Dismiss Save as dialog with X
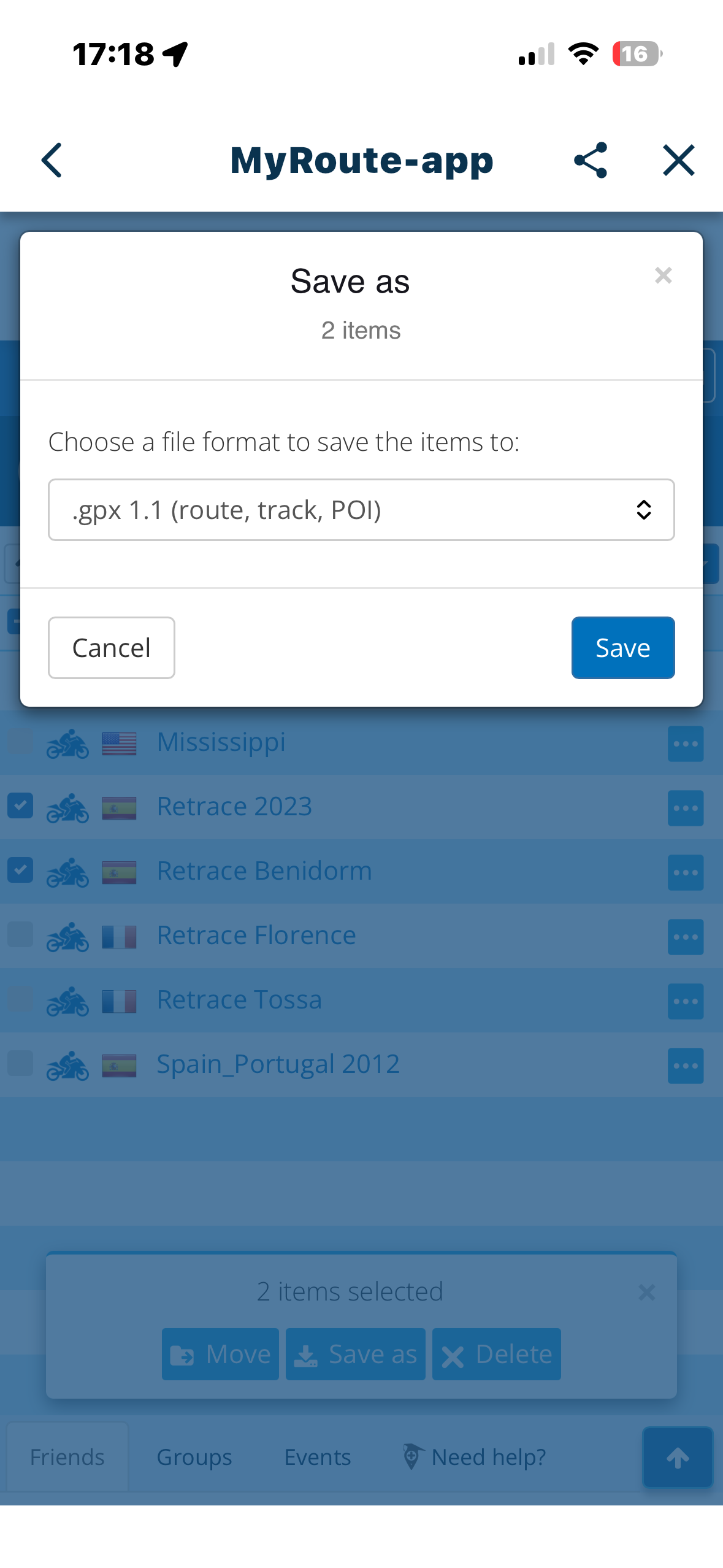Image resolution: width=723 pixels, height=1568 pixels. click(x=663, y=275)
